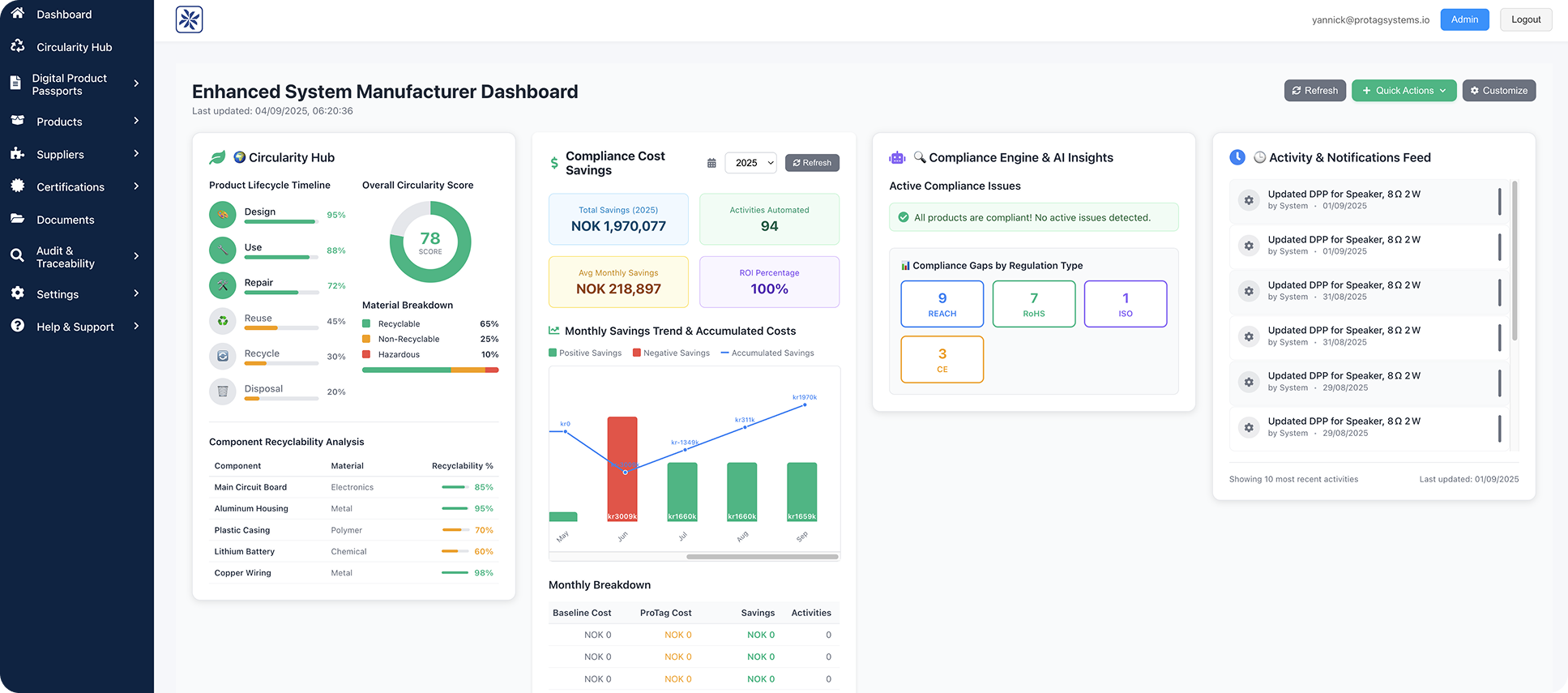Toggle Positive Savings legend in chart
The width and height of the screenshot is (1568, 693).
585,353
